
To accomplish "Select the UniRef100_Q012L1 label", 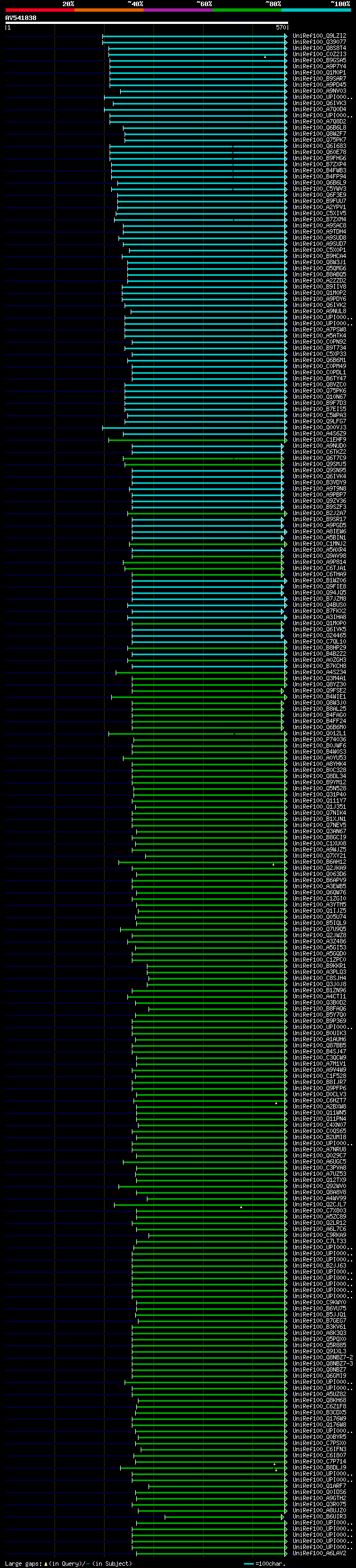I will coord(319,734).
